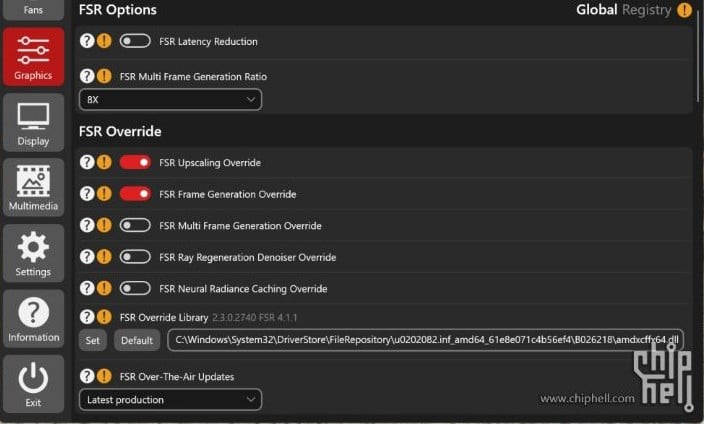Click help icon for FSR Latency Reduction
Viewport: 704px width, 424px height.
87,41
